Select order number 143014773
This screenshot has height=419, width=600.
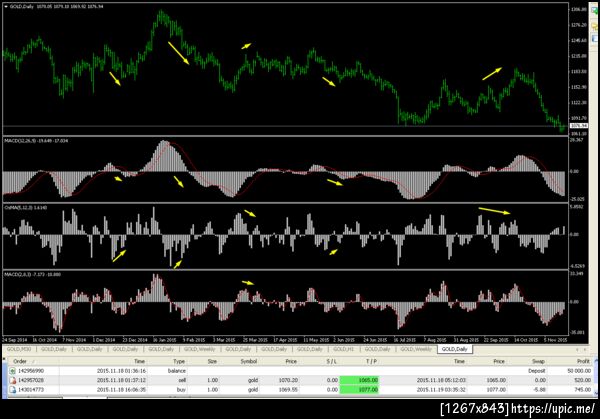point(31,390)
